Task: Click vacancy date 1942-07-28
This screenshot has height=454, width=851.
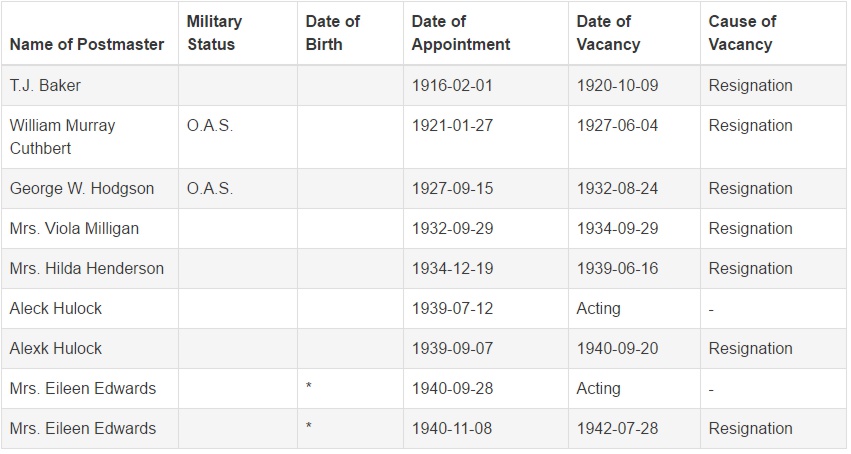Action: [x=617, y=429]
